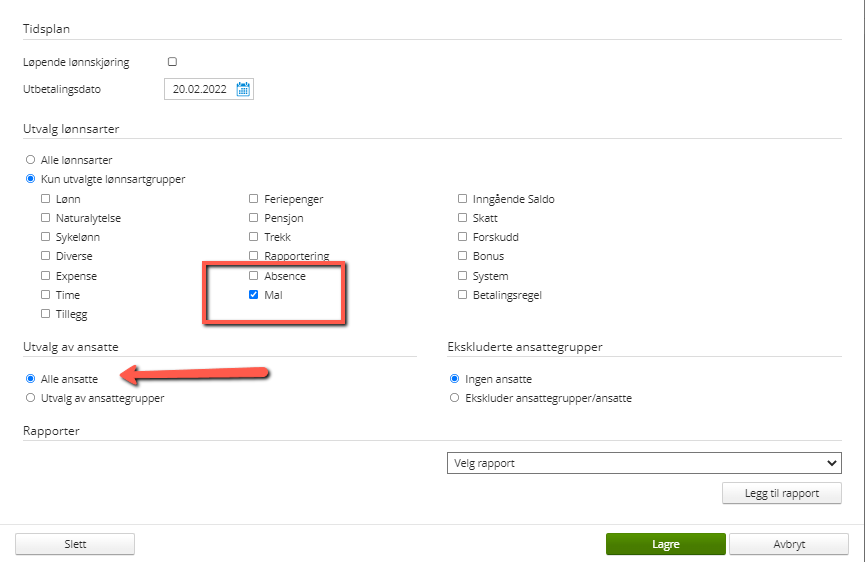This screenshot has width=865, height=562.
Task: Click the Legg til rapport button
Action: tap(781, 494)
